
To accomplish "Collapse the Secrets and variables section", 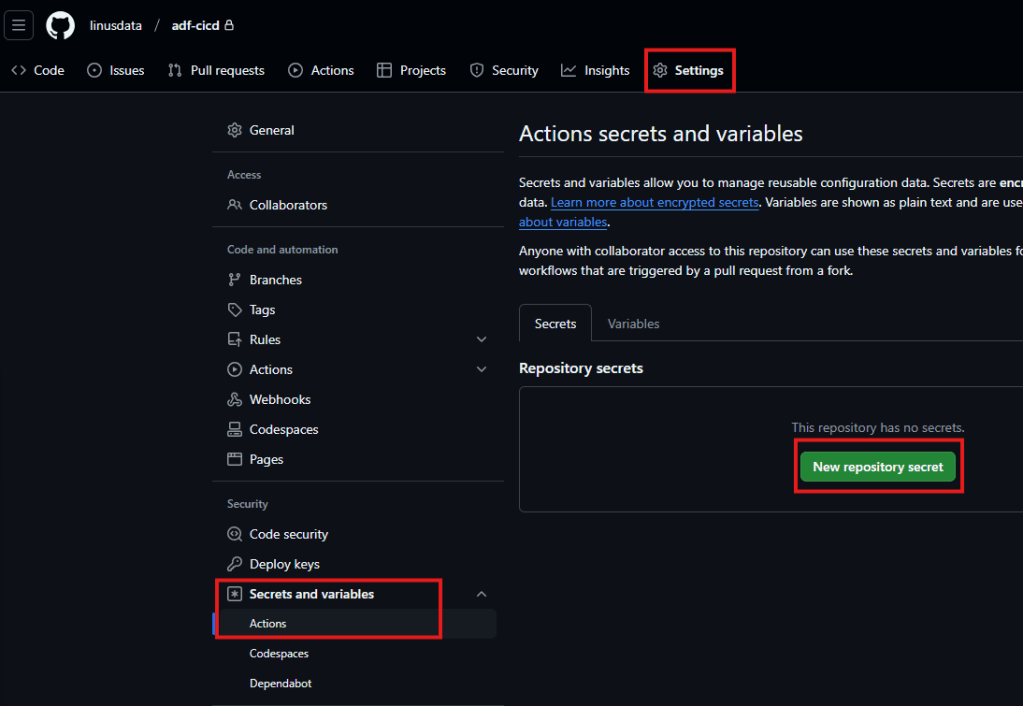I will coord(481,594).
